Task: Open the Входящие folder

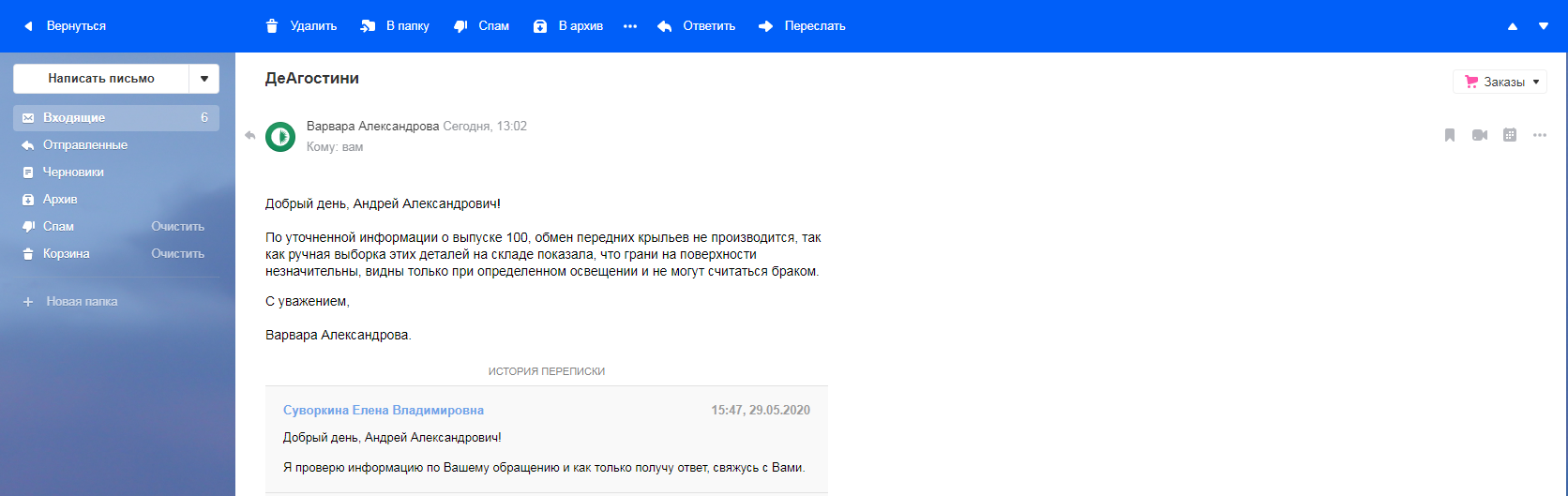Action: point(74,118)
